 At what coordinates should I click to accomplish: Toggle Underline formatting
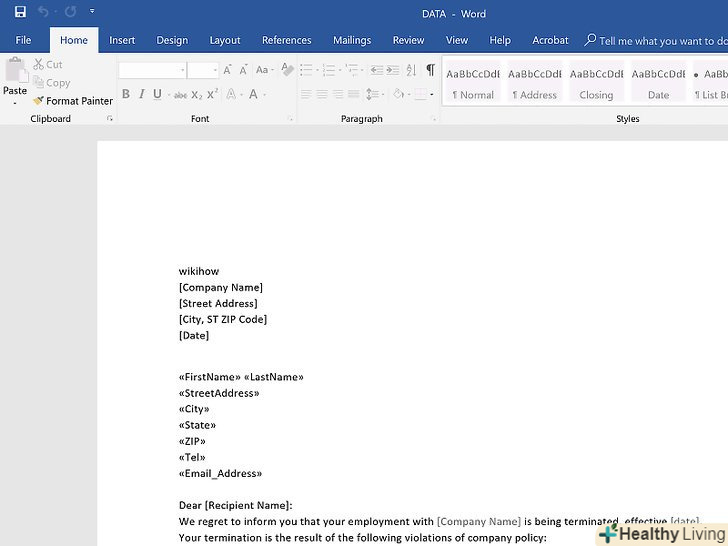pos(157,95)
